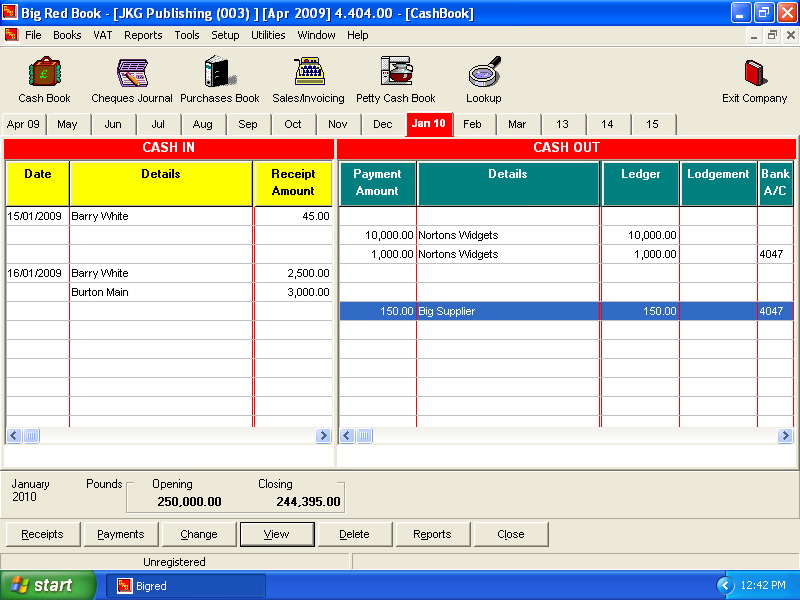Viewport: 800px width, 600px height.
Task: Switch to period tab 14
Action: [607, 124]
